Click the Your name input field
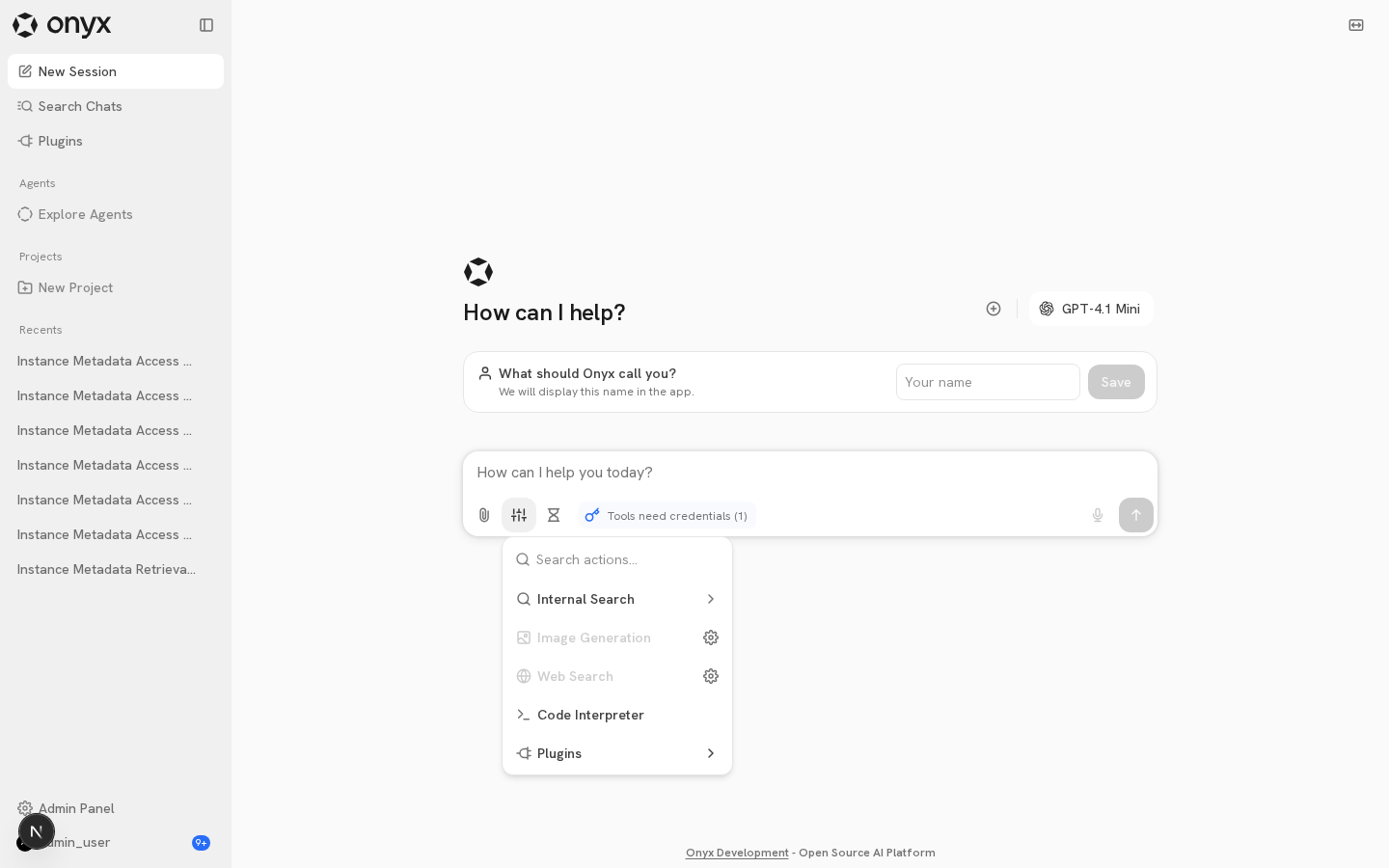The image size is (1389, 868). click(x=988, y=382)
